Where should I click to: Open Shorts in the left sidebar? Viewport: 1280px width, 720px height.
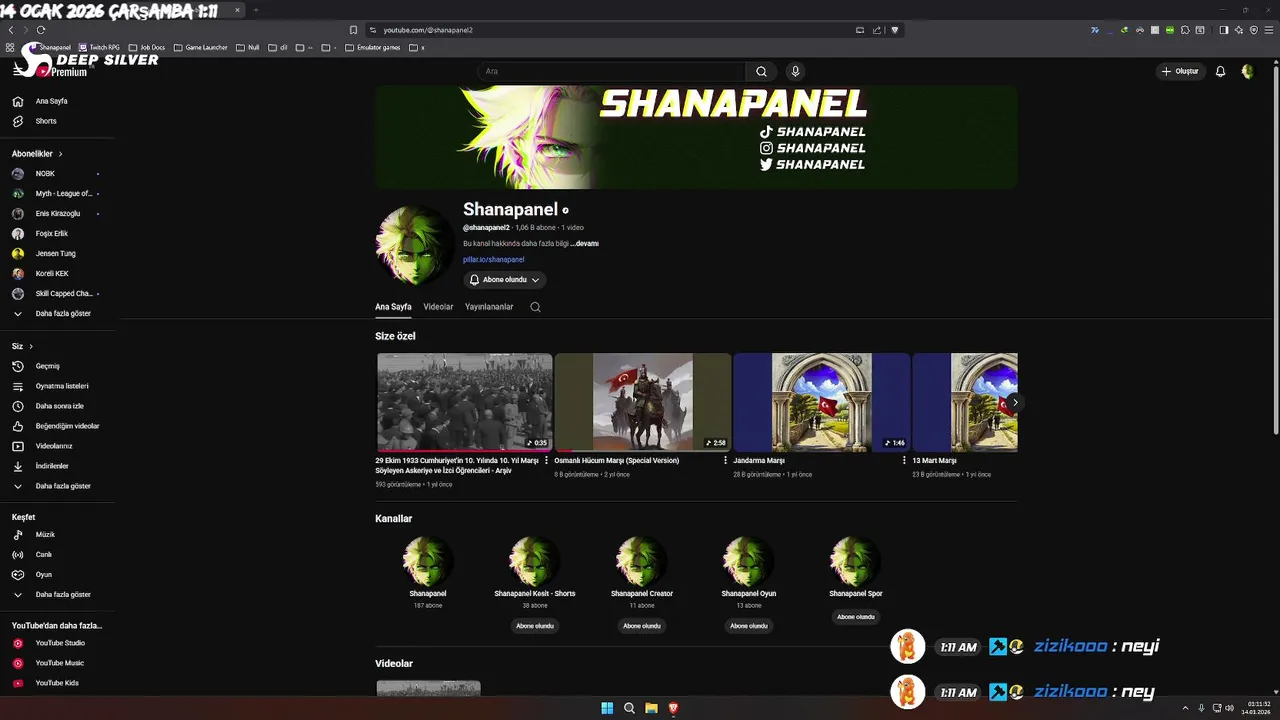click(46, 121)
